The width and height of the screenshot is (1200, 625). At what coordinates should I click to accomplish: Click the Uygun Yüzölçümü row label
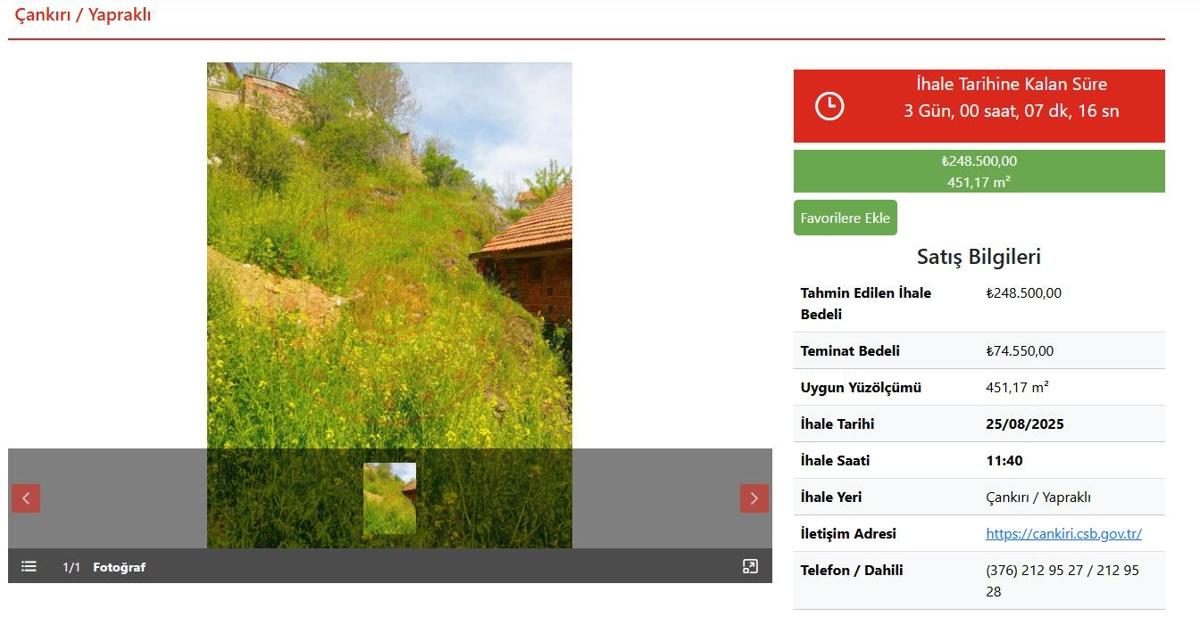[861, 388]
